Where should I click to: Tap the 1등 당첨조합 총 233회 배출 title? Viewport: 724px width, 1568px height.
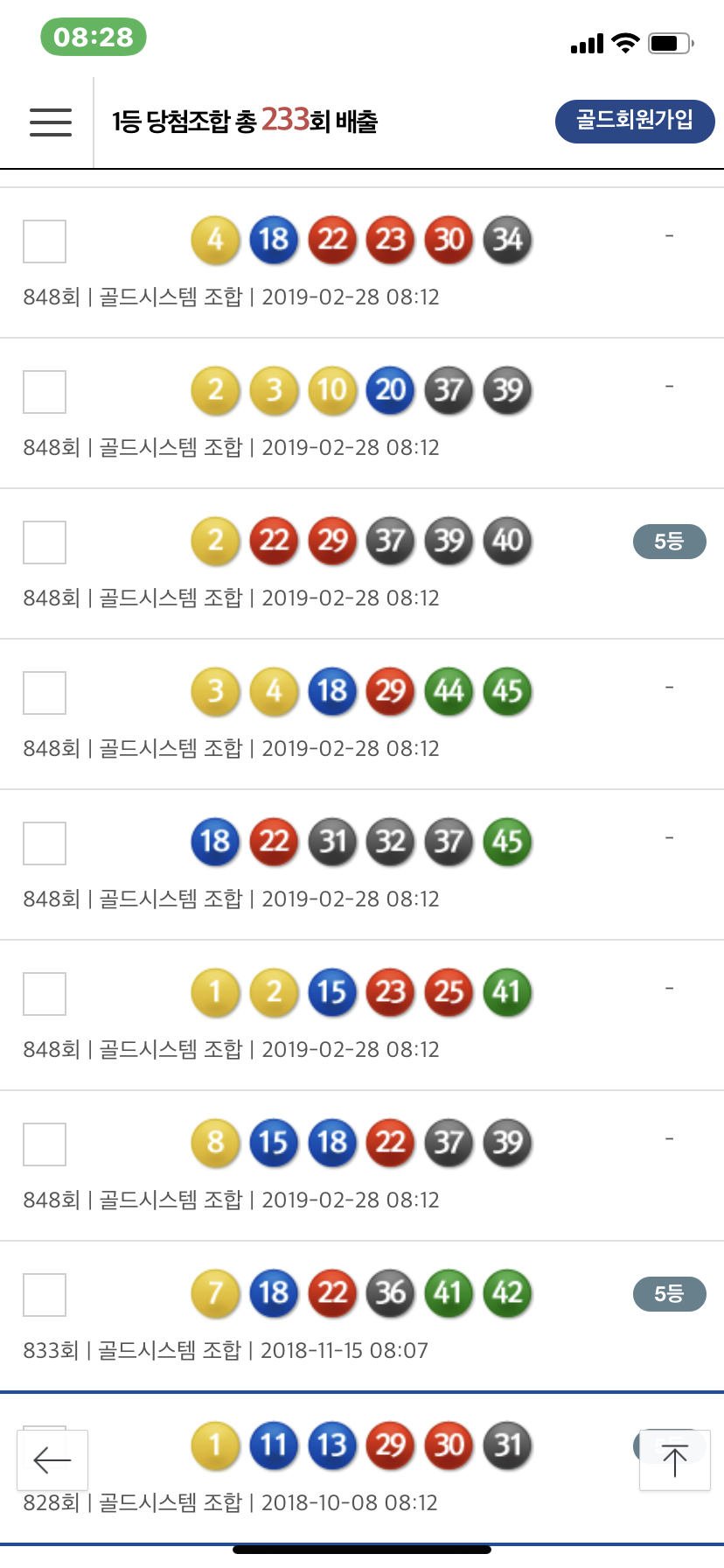click(x=245, y=121)
